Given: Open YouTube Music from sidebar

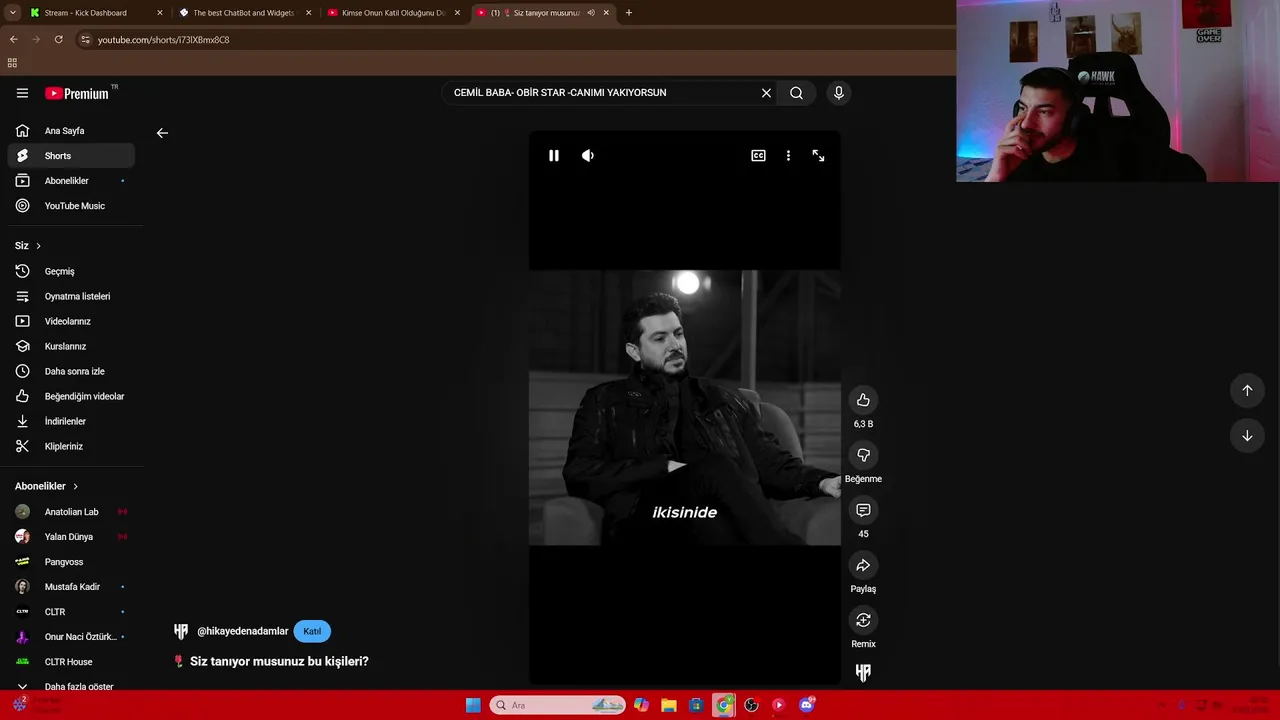Looking at the screenshot, I should [71, 206].
